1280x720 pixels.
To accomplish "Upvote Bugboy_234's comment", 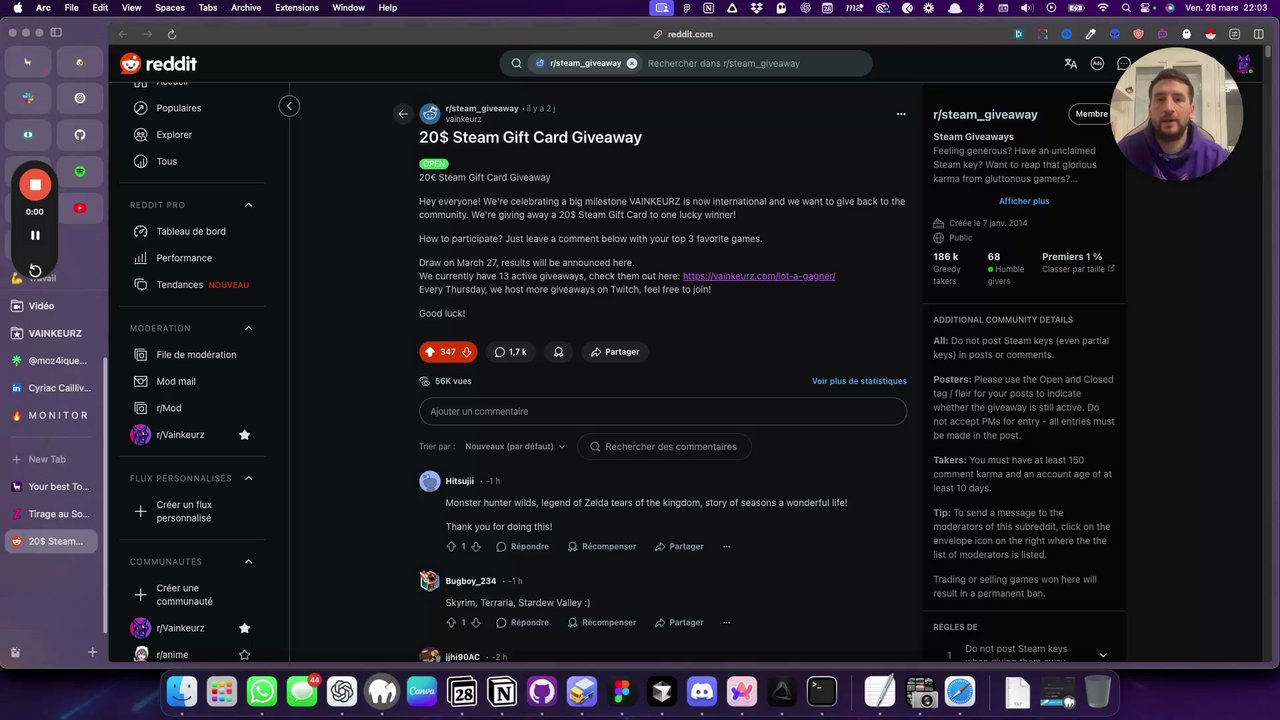I will (451, 623).
